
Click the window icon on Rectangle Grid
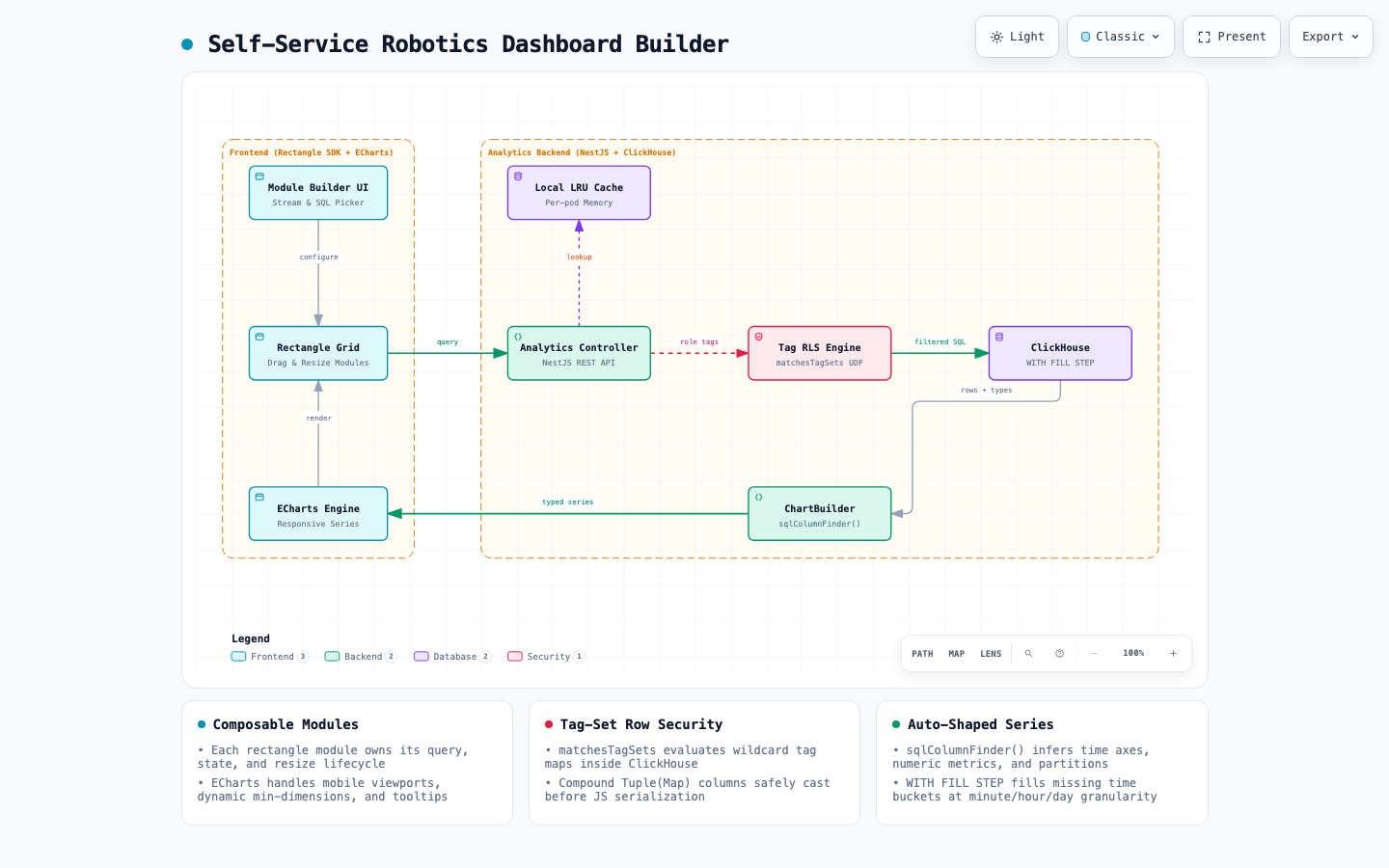[259, 337]
